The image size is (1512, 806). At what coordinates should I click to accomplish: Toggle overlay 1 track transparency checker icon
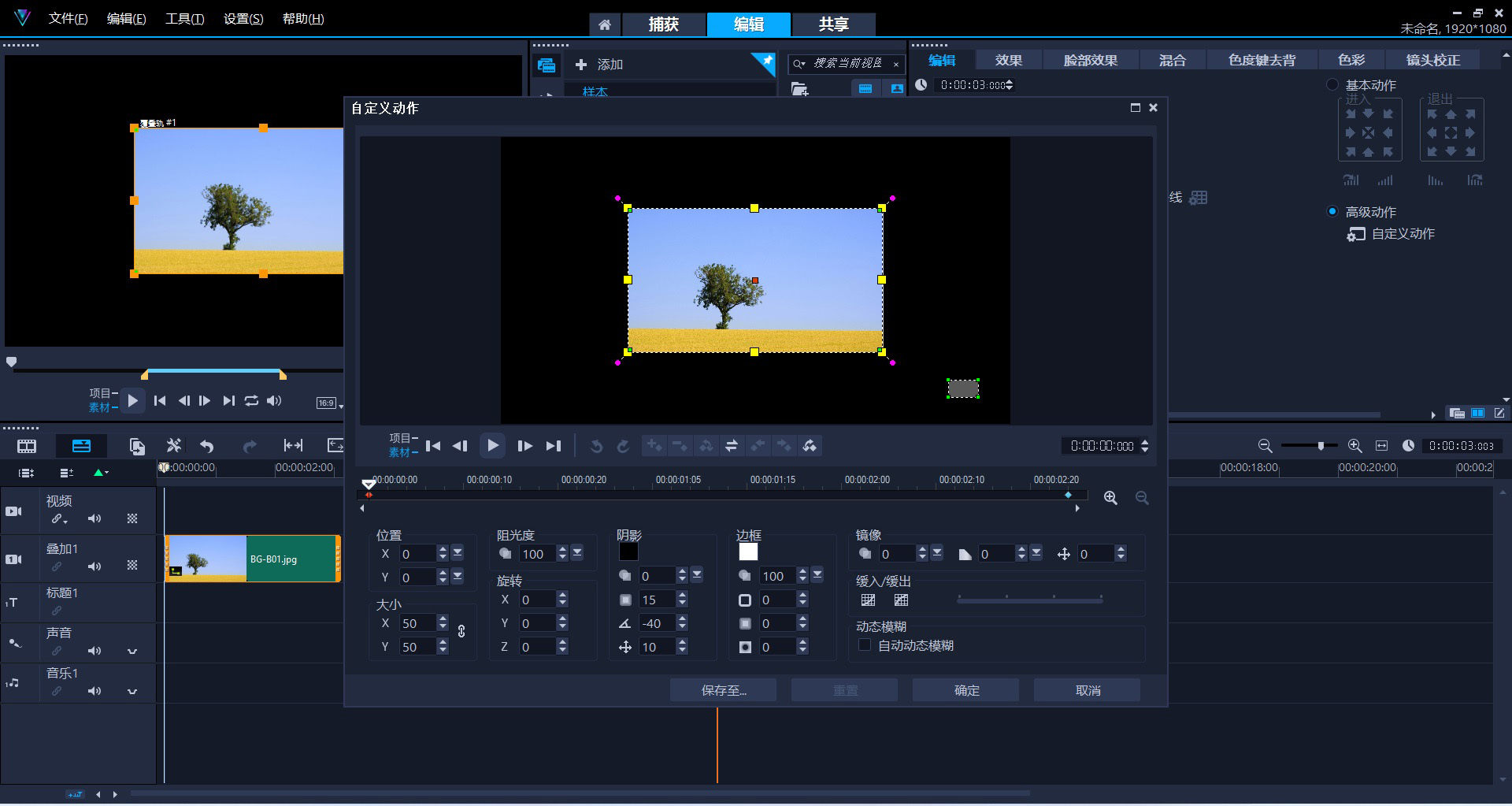[x=132, y=565]
